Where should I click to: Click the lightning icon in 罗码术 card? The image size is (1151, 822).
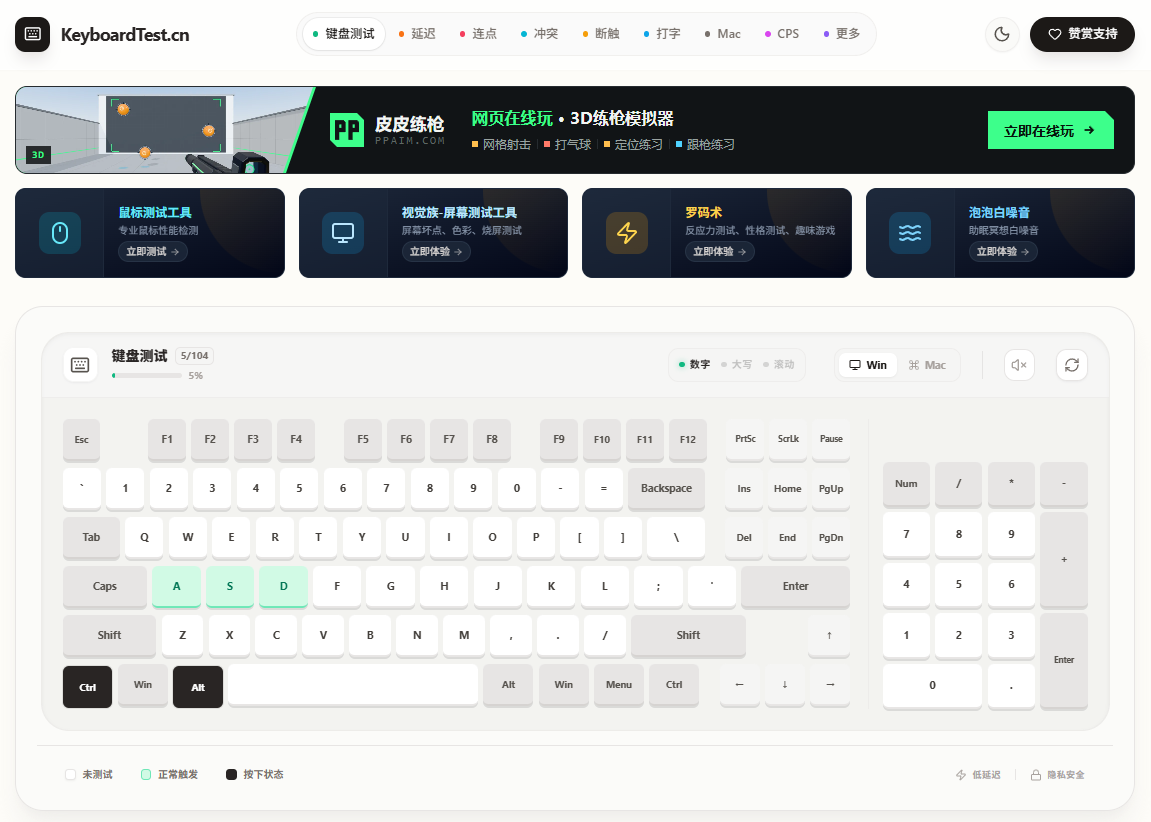tap(627, 233)
